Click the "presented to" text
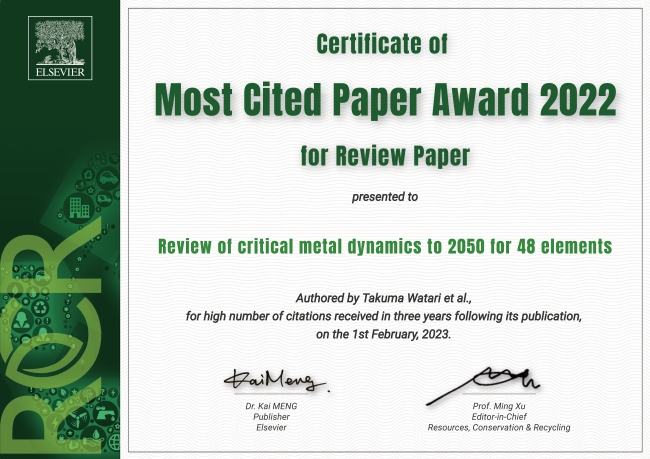The width and height of the screenshot is (650, 459). tap(384, 196)
